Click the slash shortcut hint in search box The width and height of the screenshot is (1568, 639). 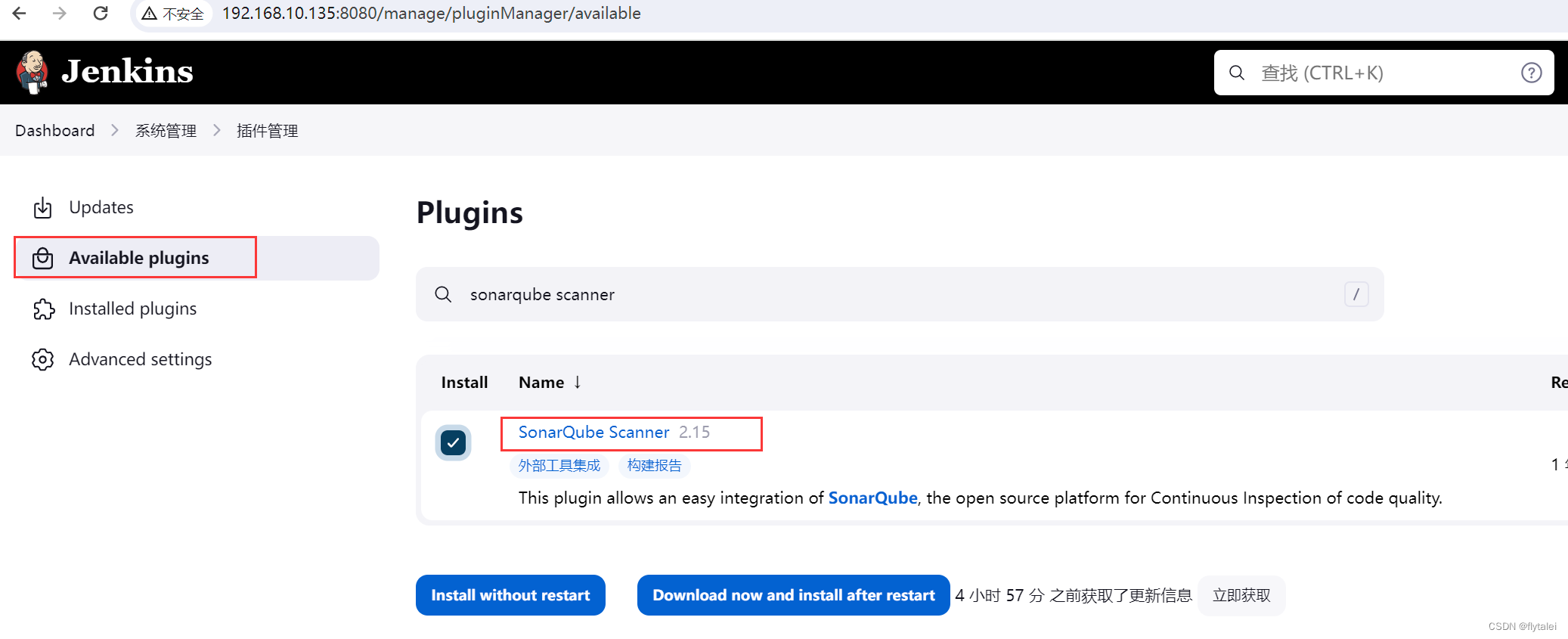[x=1356, y=294]
